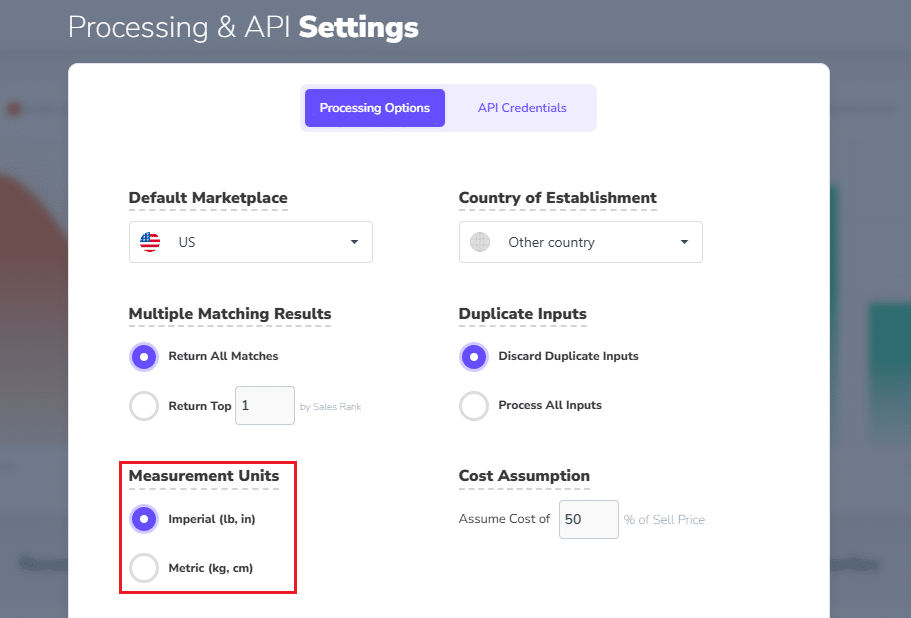Focus the Assume Cost of percentage field
The width and height of the screenshot is (911, 618).
tap(588, 519)
